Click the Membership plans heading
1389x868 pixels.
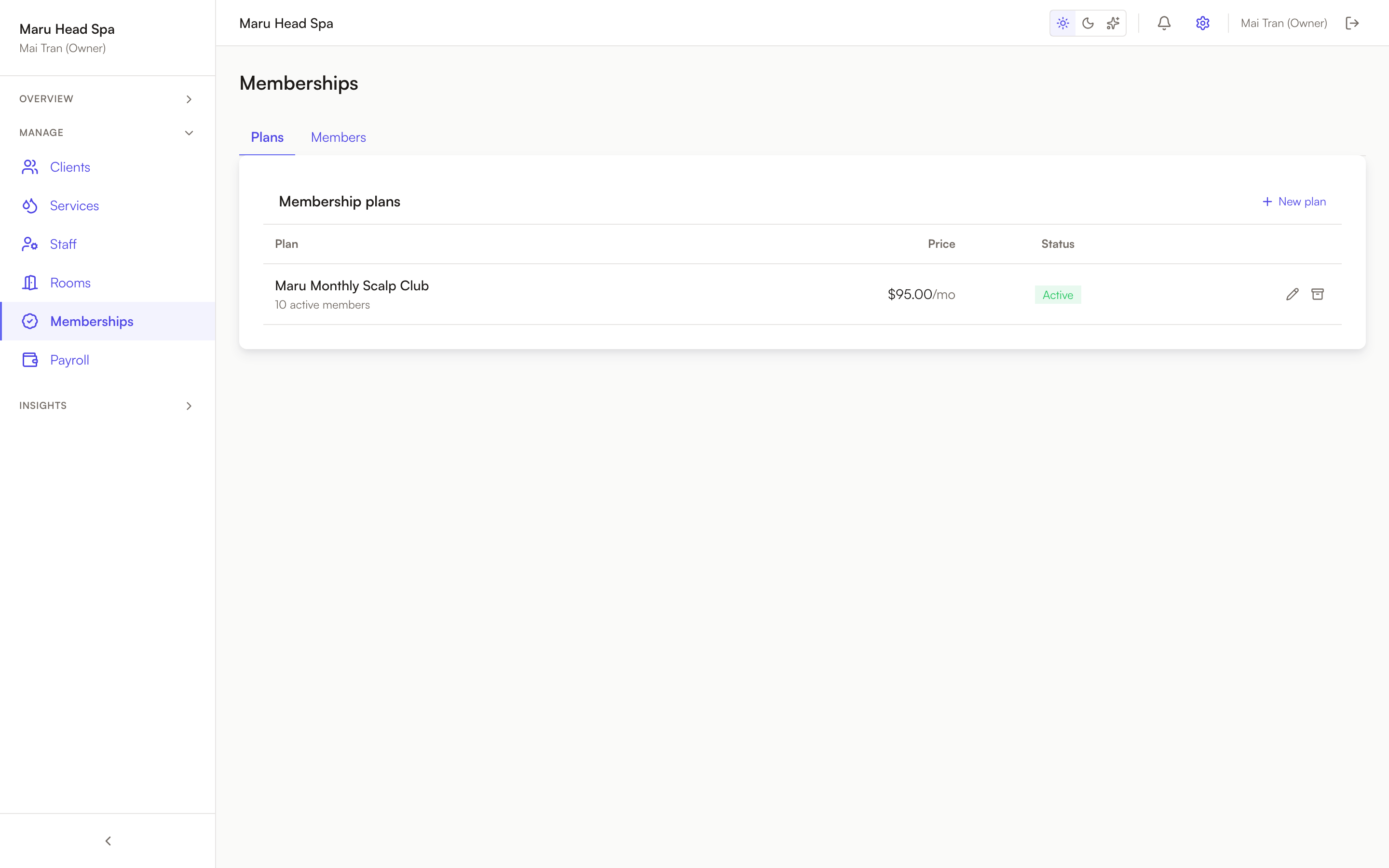tap(339, 202)
